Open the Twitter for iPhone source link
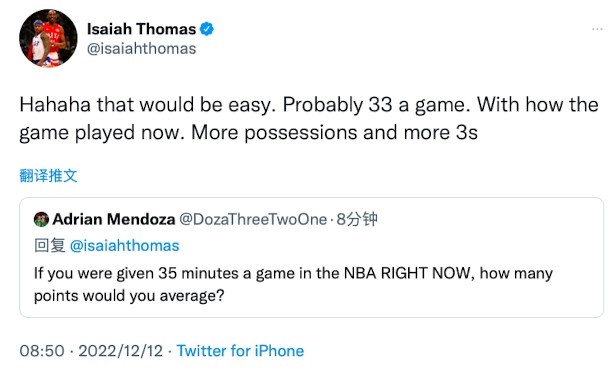Image resolution: width=613 pixels, height=370 pixels. pyautogui.click(x=240, y=350)
